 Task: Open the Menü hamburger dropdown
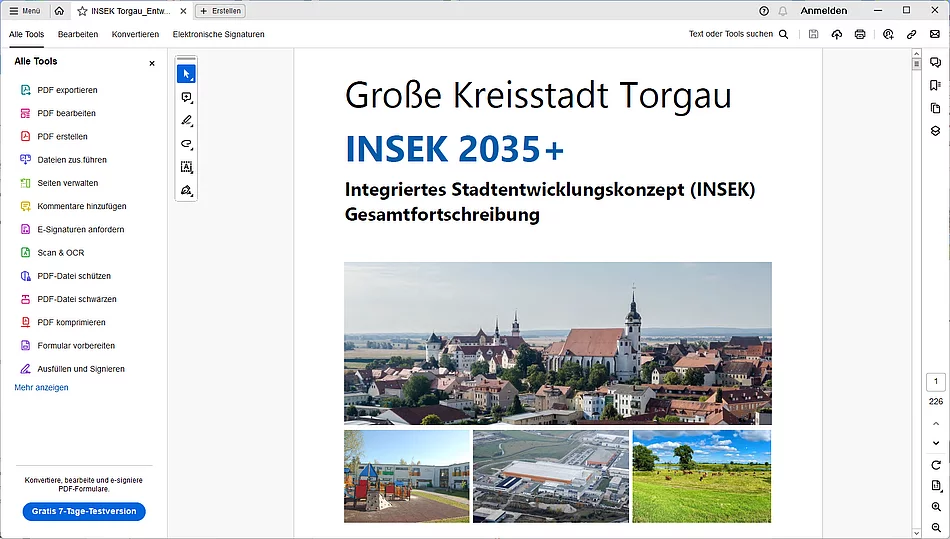click(x=25, y=11)
